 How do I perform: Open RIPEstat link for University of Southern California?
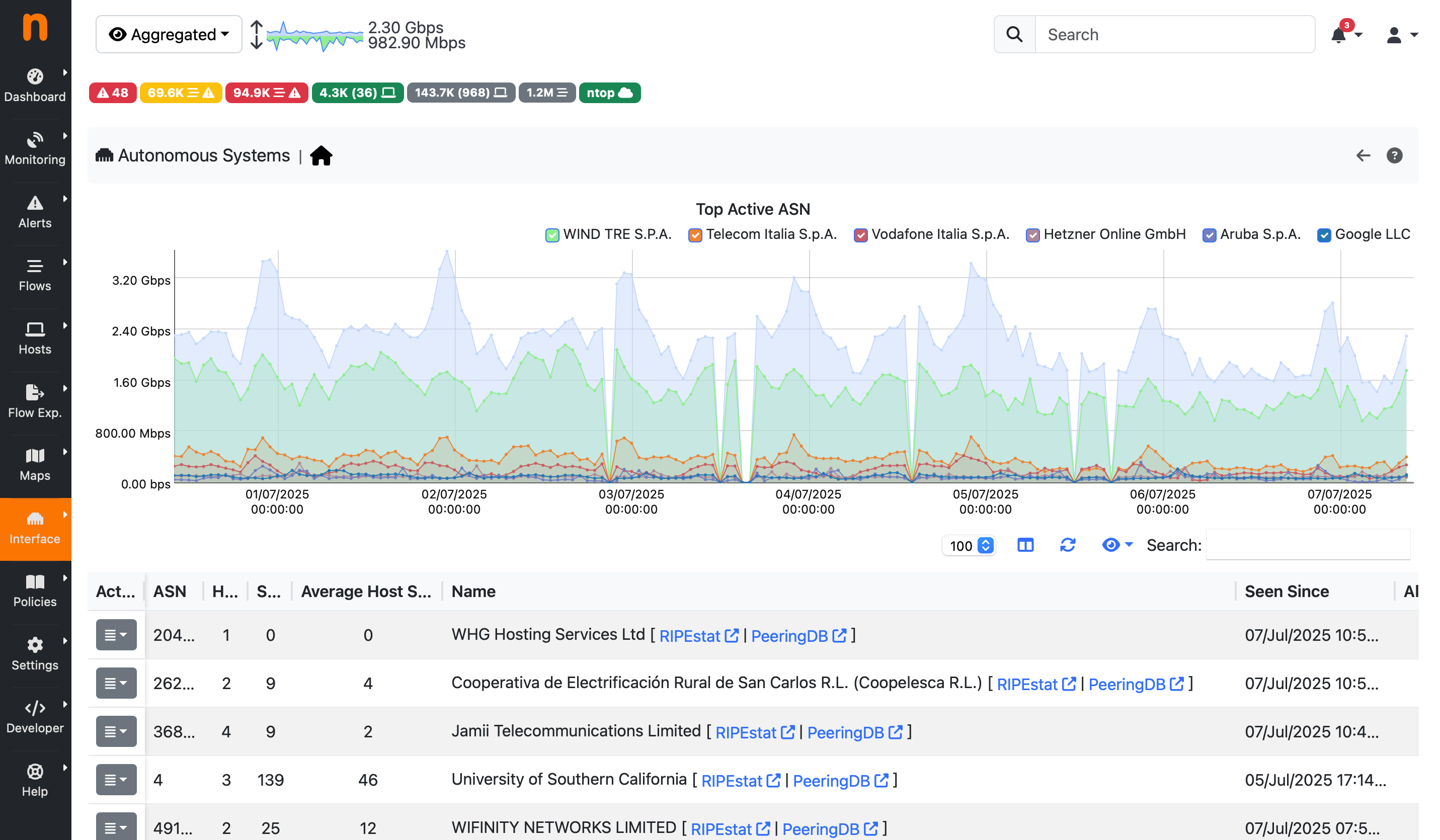click(741, 781)
